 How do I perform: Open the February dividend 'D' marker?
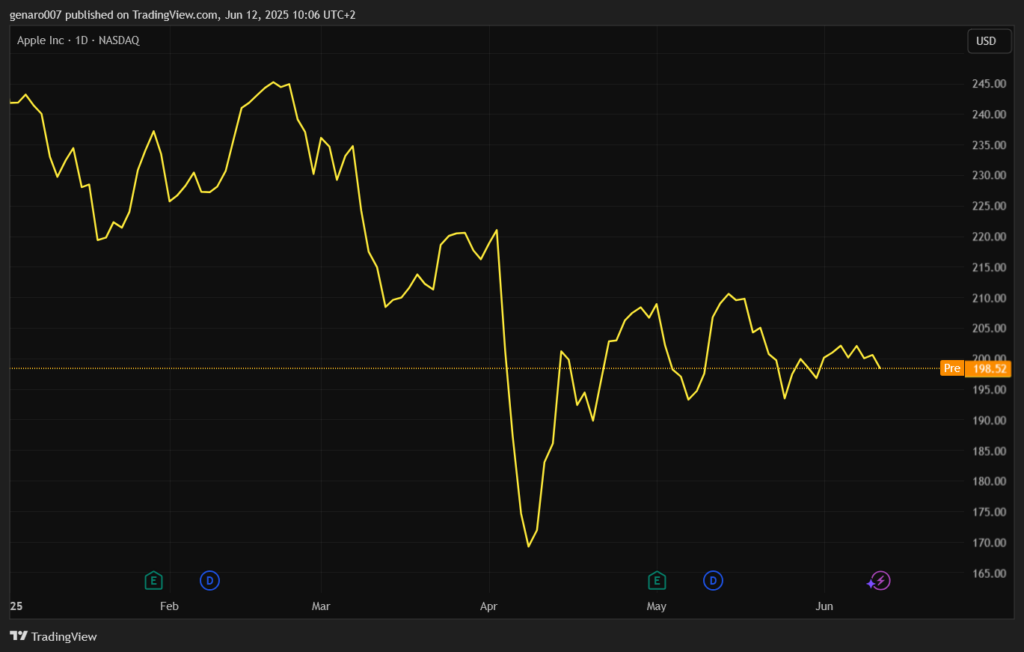click(x=210, y=580)
